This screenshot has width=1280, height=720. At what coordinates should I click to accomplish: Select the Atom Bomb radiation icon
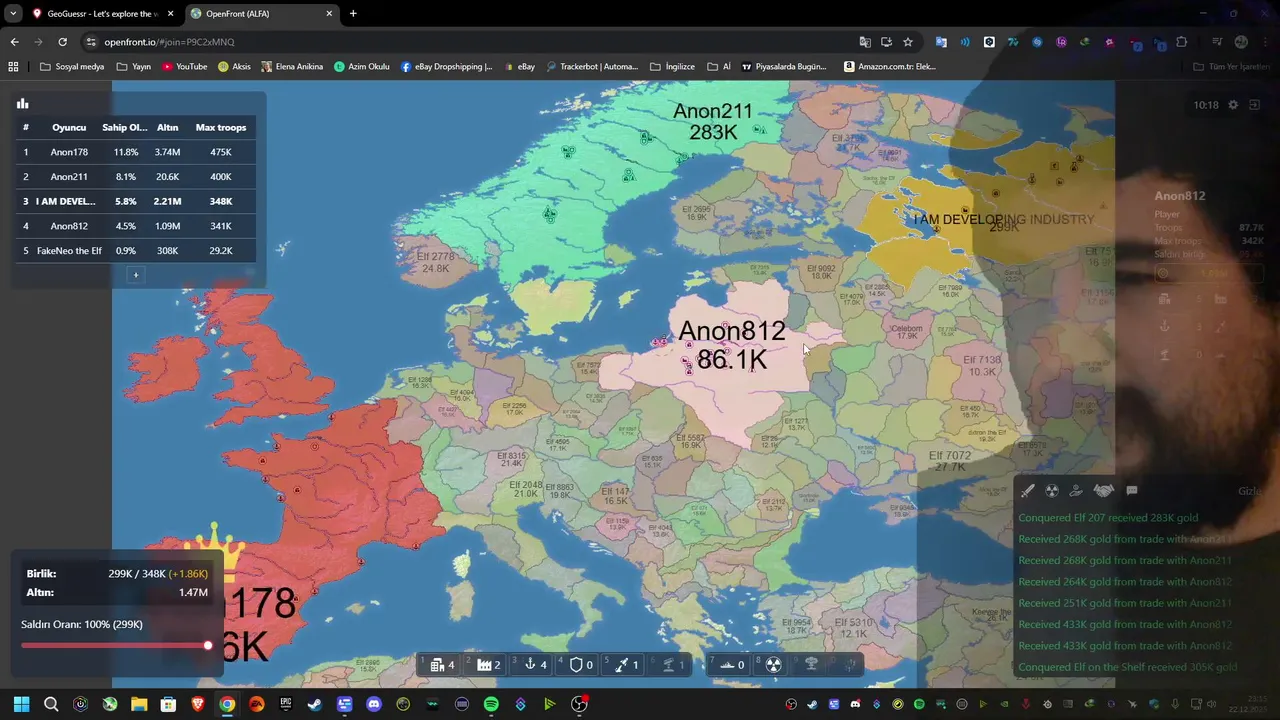(773, 664)
